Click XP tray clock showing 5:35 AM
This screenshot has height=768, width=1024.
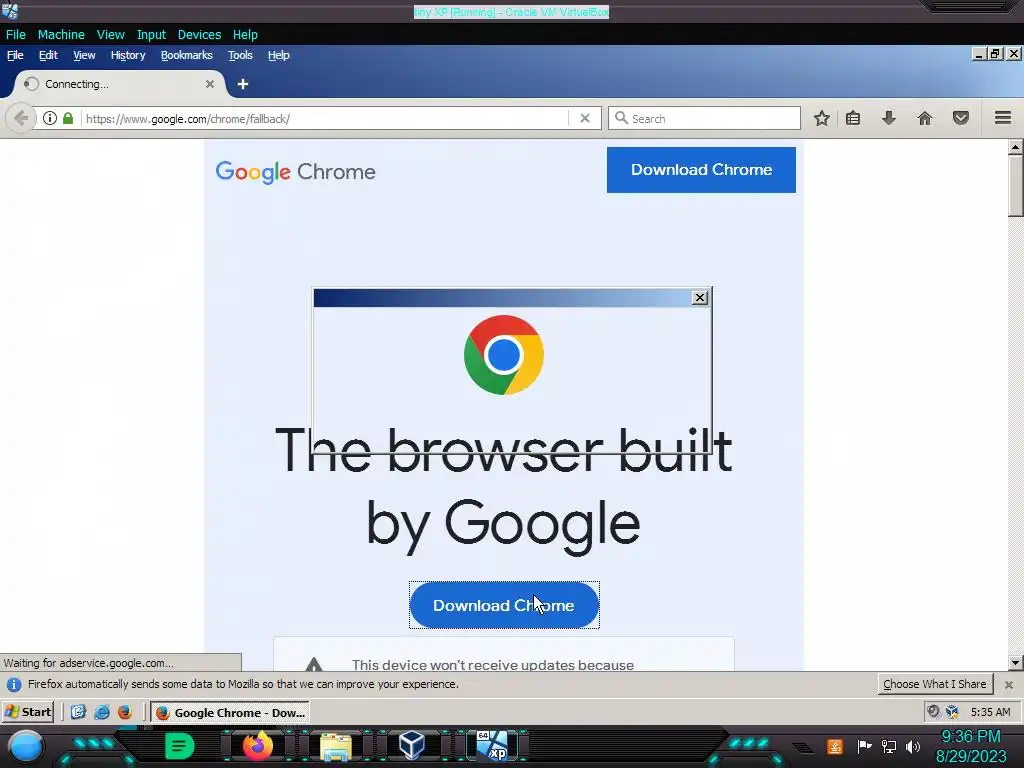coord(990,712)
